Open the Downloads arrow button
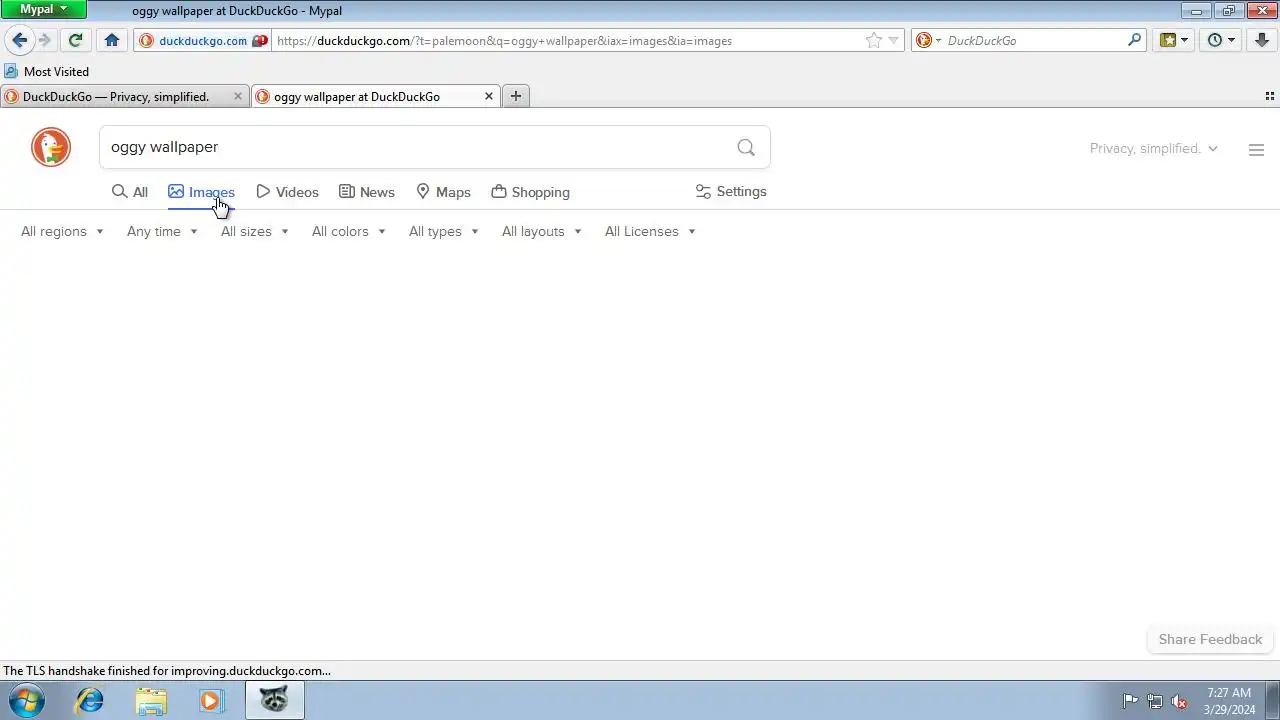The height and width of the screenshot is (720, 1280). point(1262,41)
